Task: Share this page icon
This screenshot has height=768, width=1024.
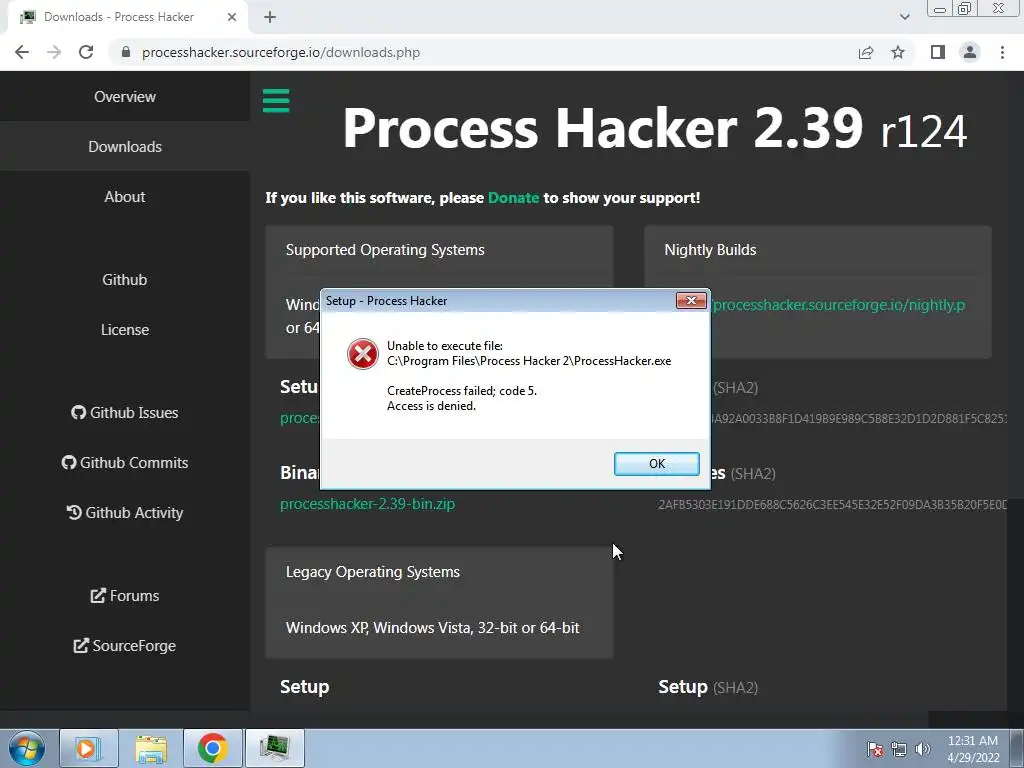Action: point(866,52)
